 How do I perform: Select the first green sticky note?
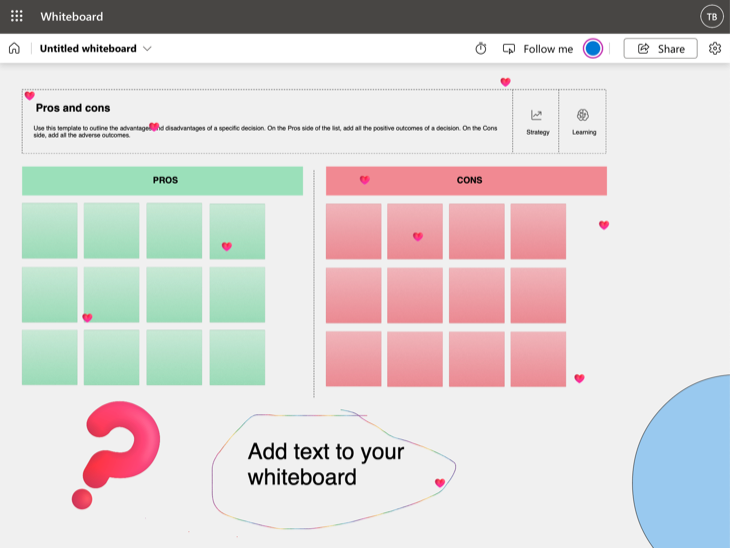point(50,231)
